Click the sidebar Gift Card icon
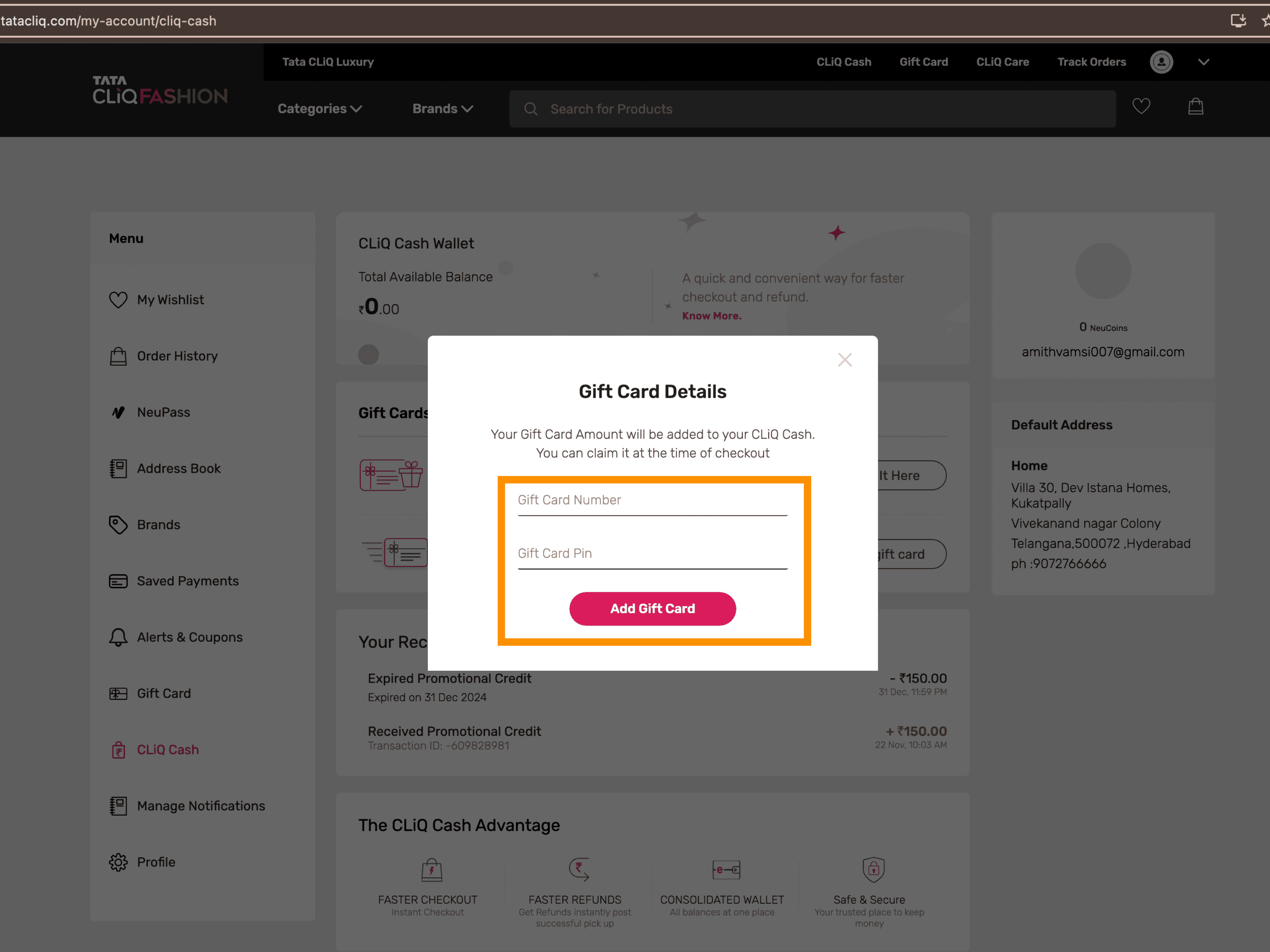Viewport: 1270px width, 952px height. pyautogui.click(x=118, y=693)
